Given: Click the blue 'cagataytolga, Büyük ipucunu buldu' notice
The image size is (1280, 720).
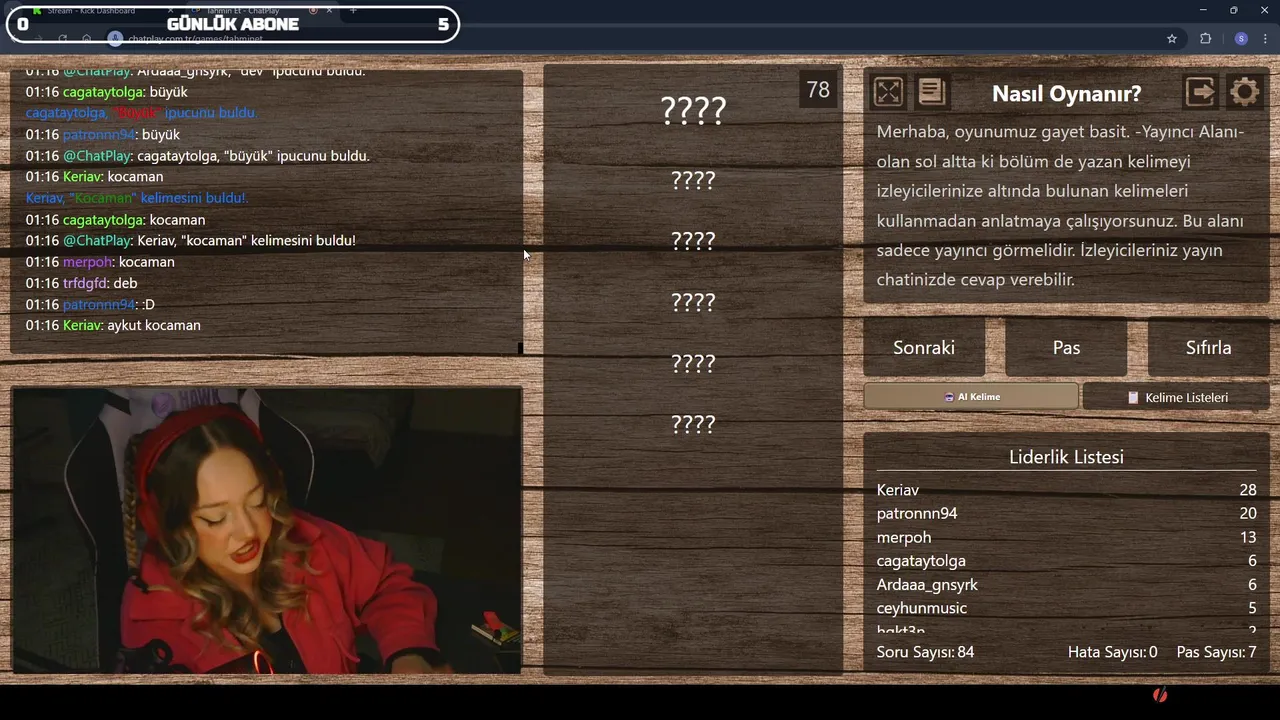Looking at the screenshot, I should 141,113.
